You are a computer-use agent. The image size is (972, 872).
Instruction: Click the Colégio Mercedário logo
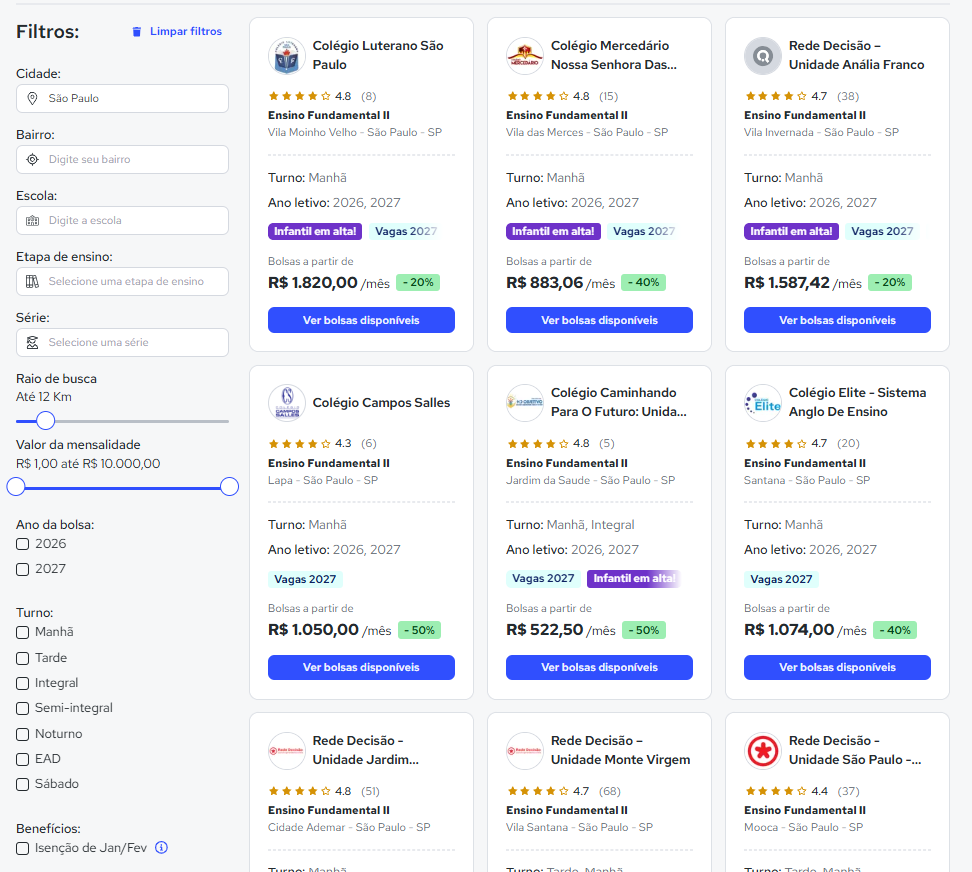click(524, 56)
